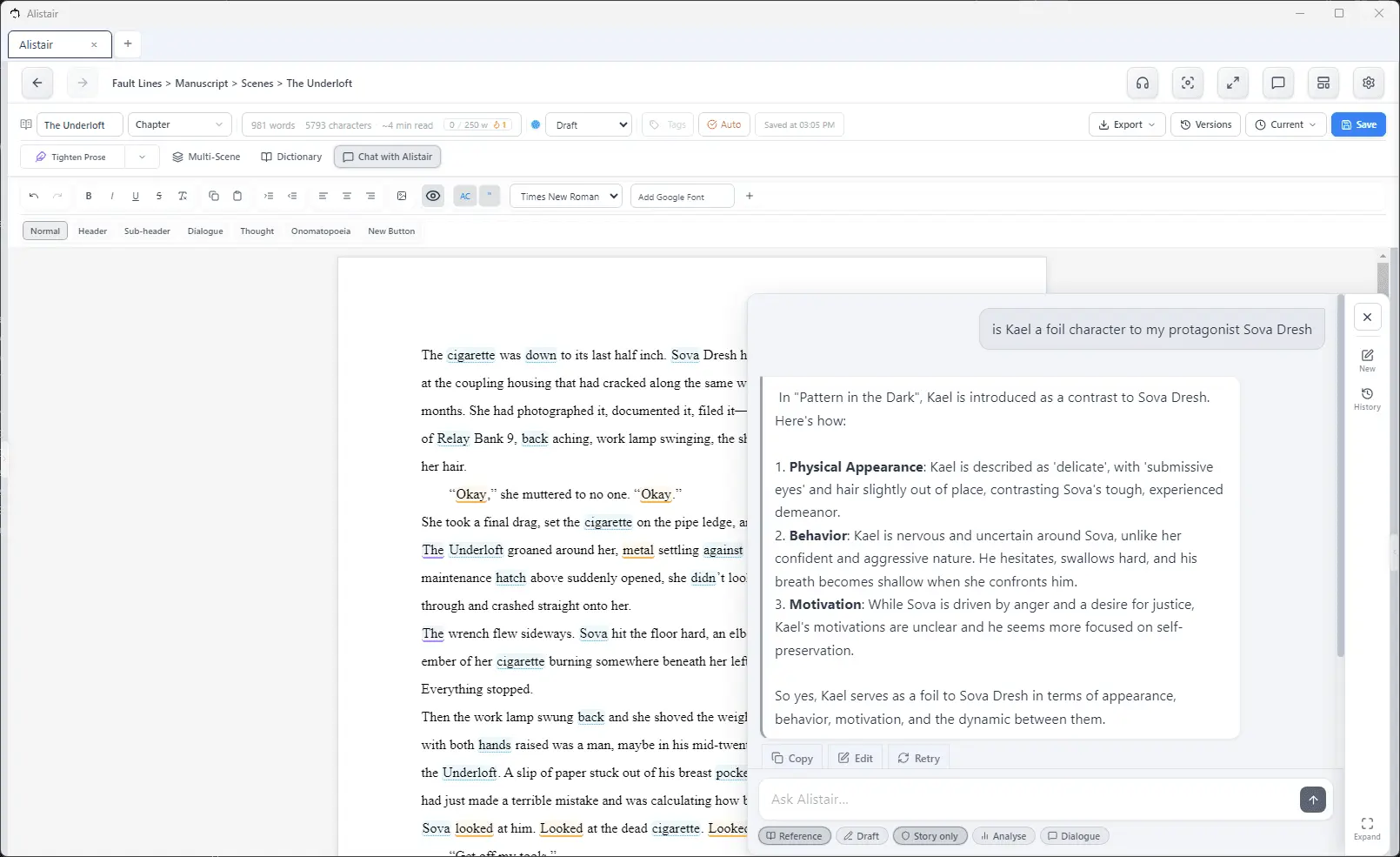Image resolution: width=1400 pixels, height=857 pixels.
Task: Start a New chat with pencil icon
Action: 1367,360
